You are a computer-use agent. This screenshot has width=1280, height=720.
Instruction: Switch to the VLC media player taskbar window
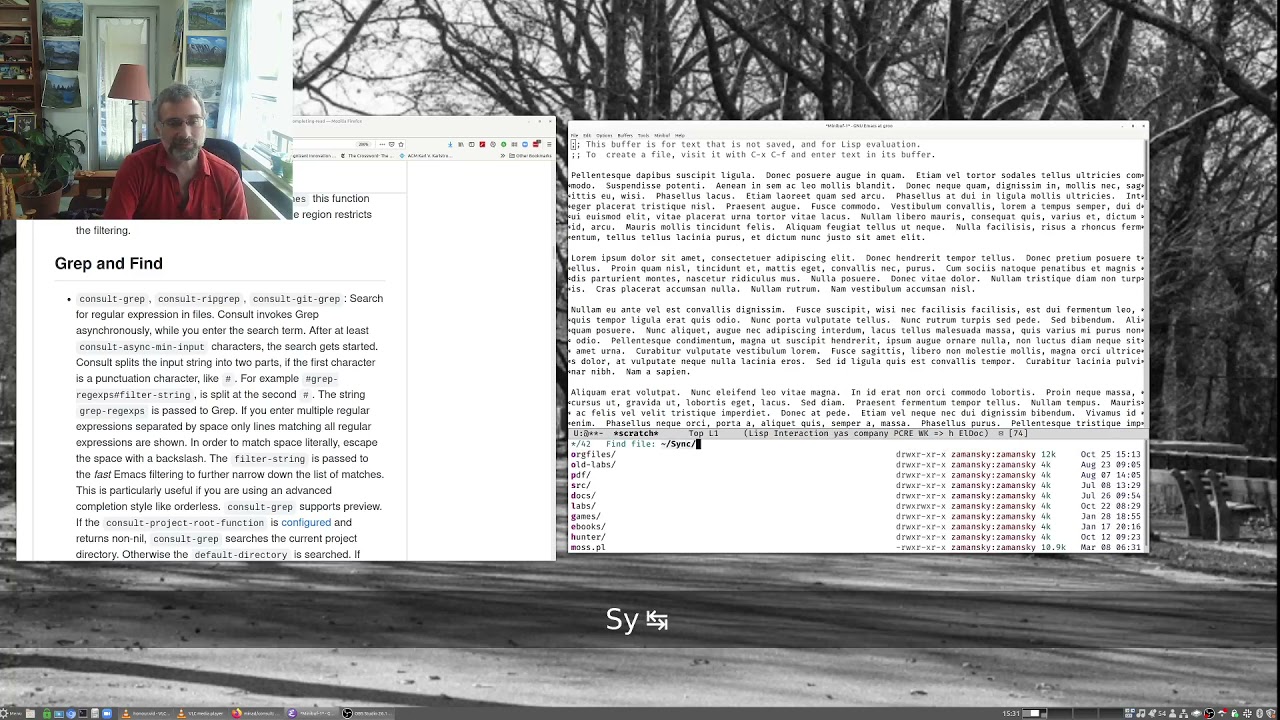[201, 713]
